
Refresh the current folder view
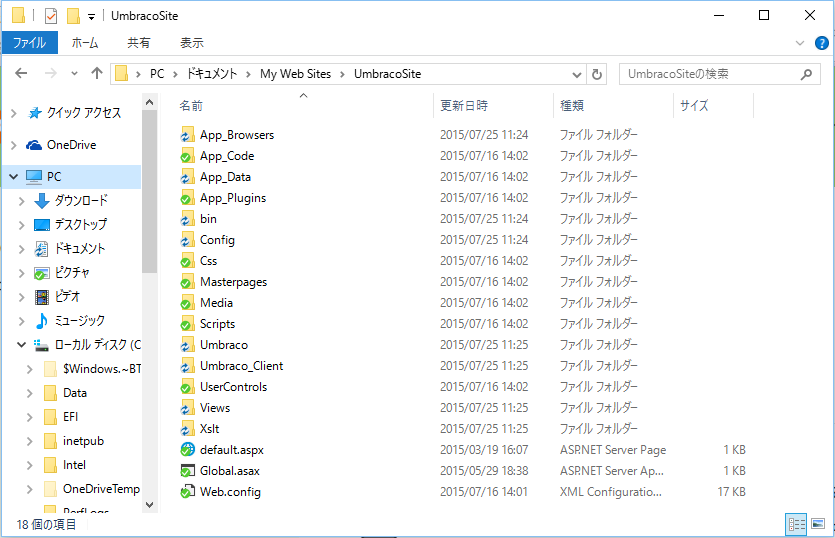[597, 75]
